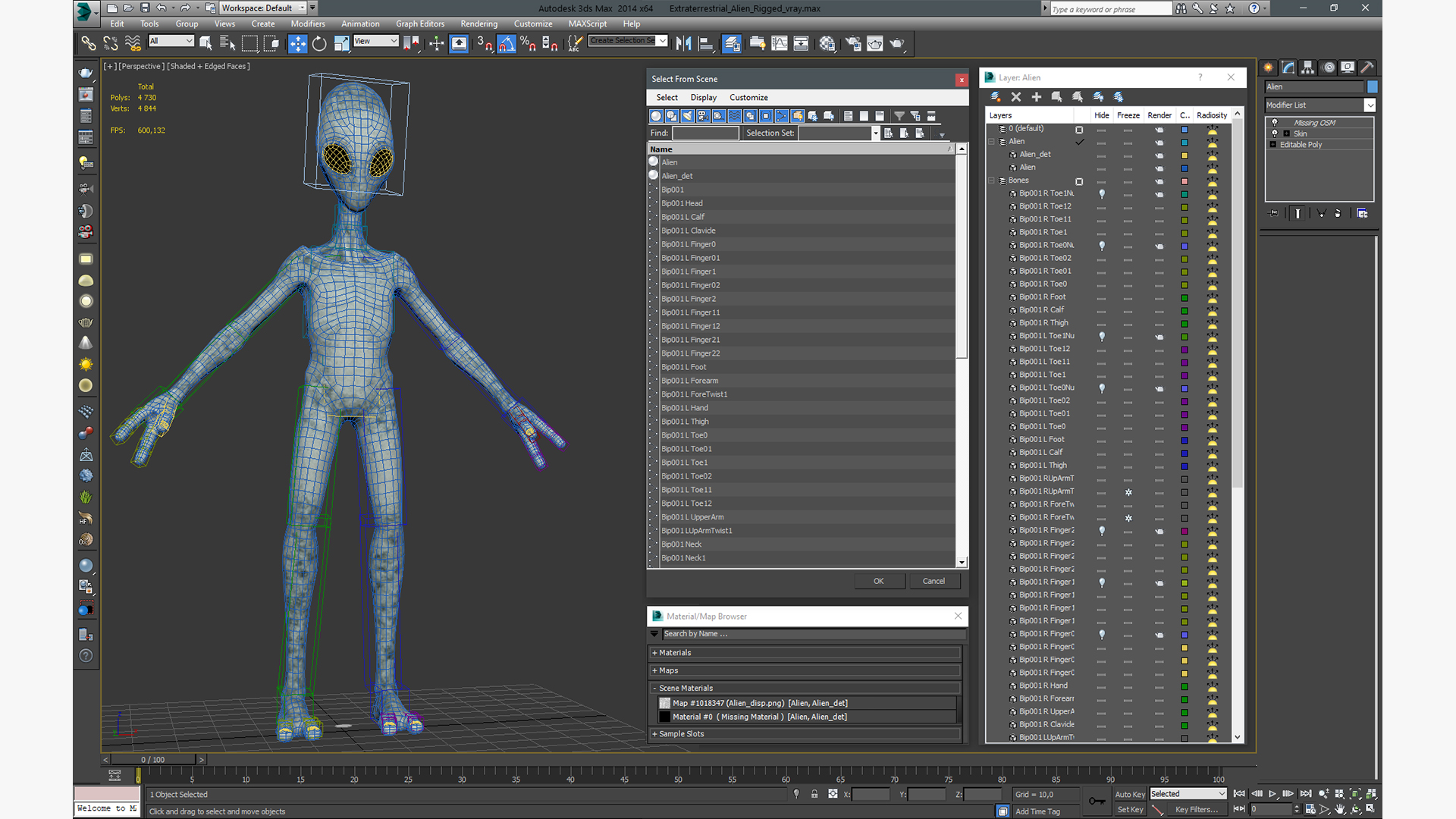This screenshot has height=819, width=1456.
Task: Toggle render visibility for Alien_det
Action: click(1157, 154)
